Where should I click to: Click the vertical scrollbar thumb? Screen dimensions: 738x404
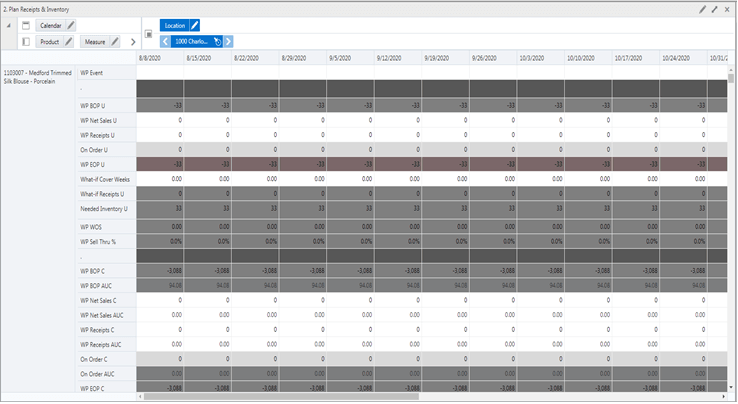tap(731, 78)
